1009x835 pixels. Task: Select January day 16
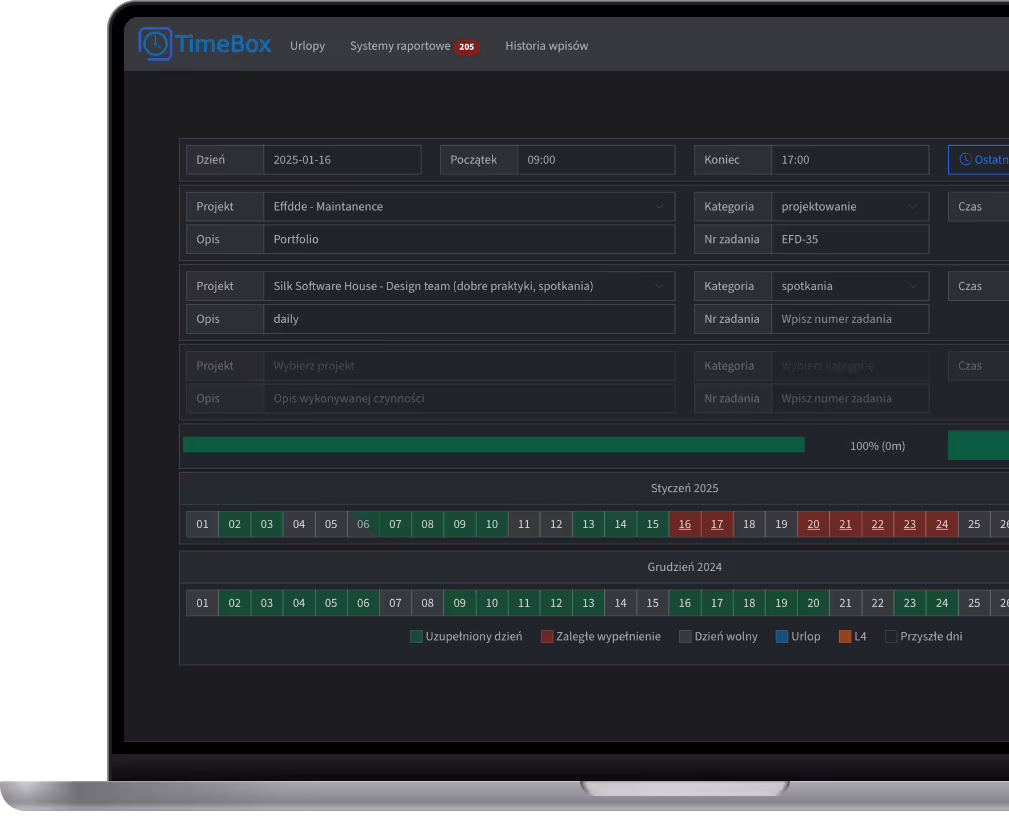685,524
